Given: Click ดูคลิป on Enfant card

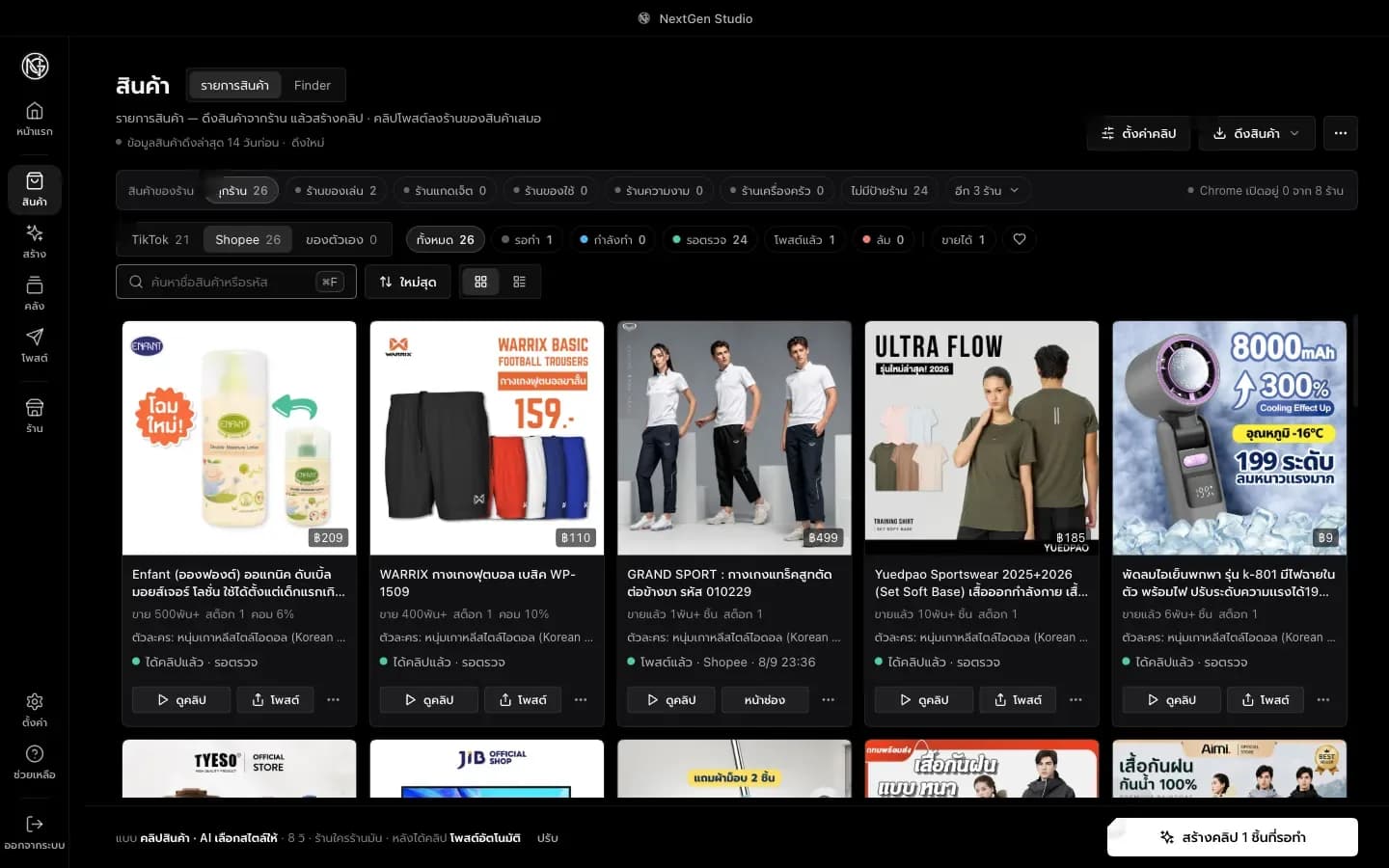Looking at the screenshot, I should tap(181, 699).
